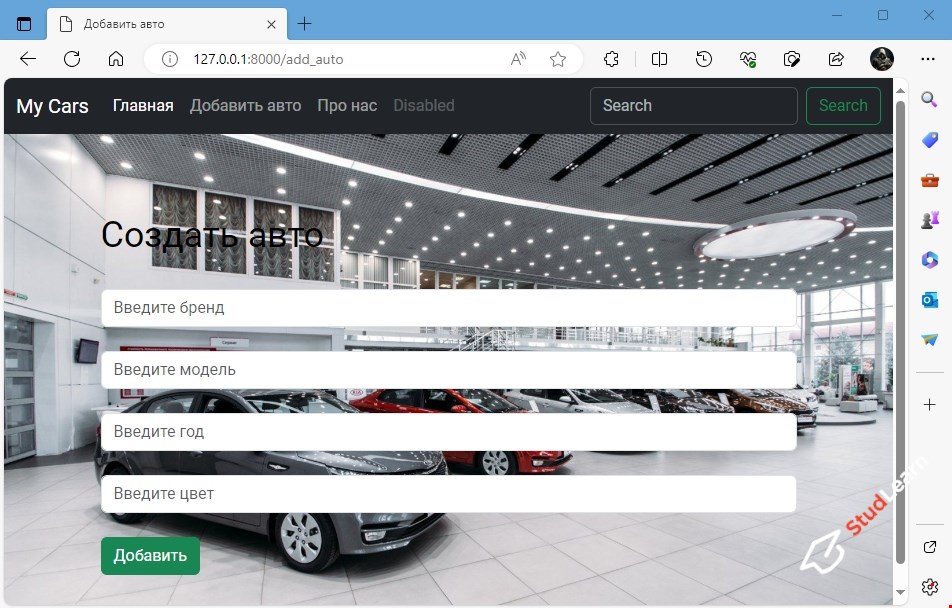
Task: Open browser History
Action: coord(704,59)
